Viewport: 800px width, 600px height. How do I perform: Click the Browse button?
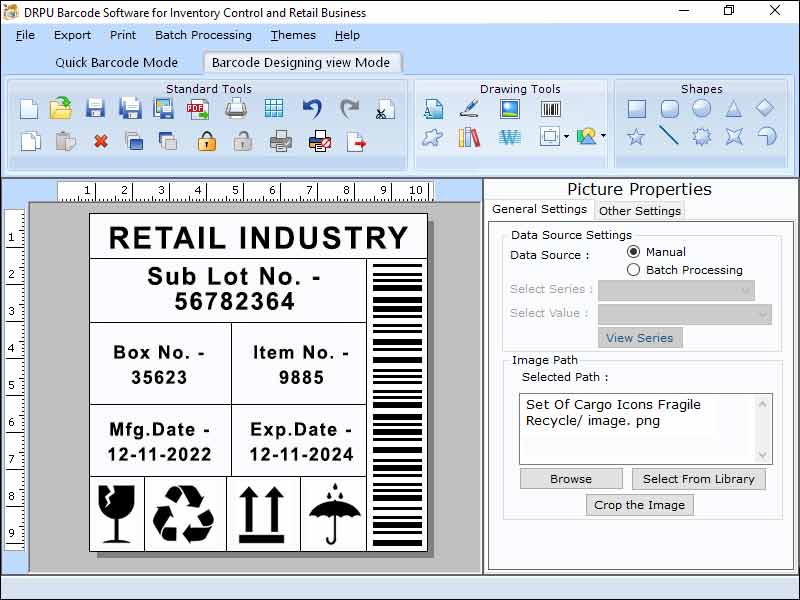[x=571, y=479]
